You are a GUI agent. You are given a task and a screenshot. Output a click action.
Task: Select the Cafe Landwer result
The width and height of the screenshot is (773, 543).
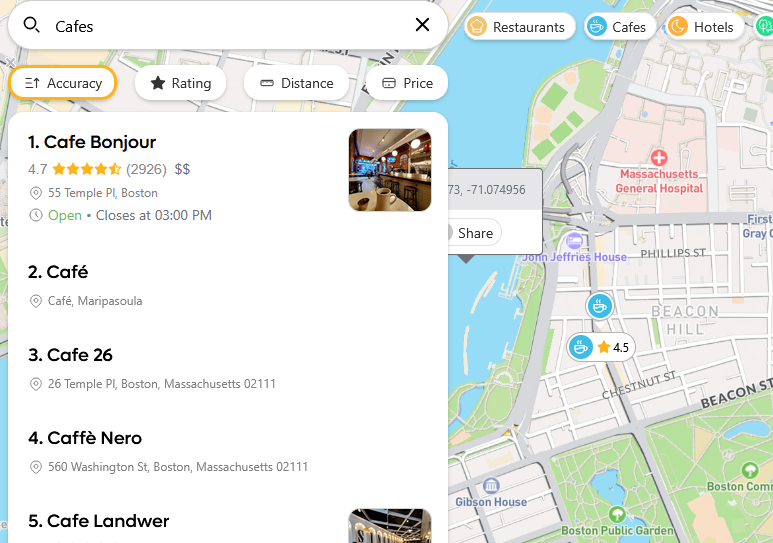(x=98, y=521)
